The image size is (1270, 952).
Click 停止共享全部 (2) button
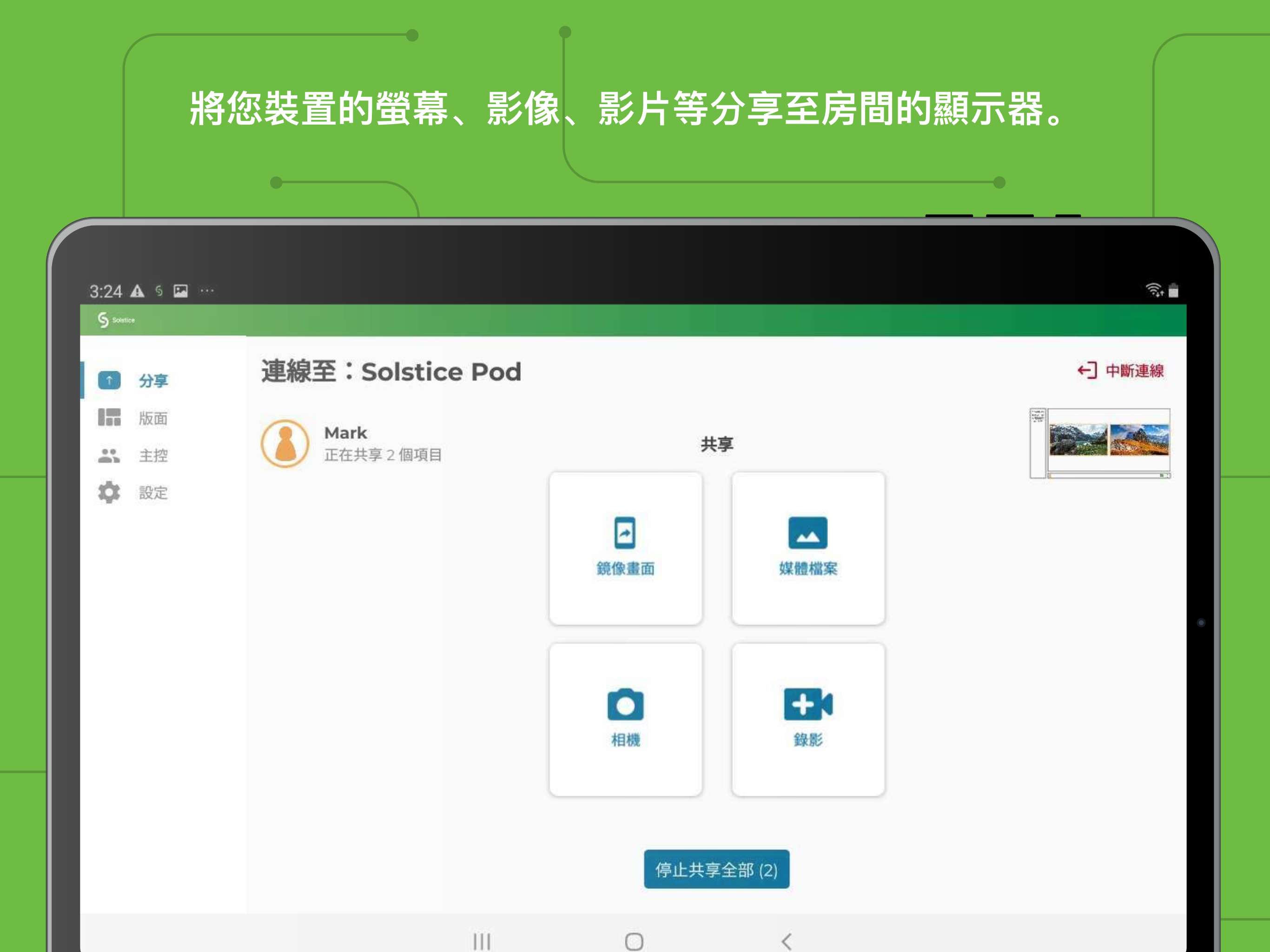click(x=716, y=869)
